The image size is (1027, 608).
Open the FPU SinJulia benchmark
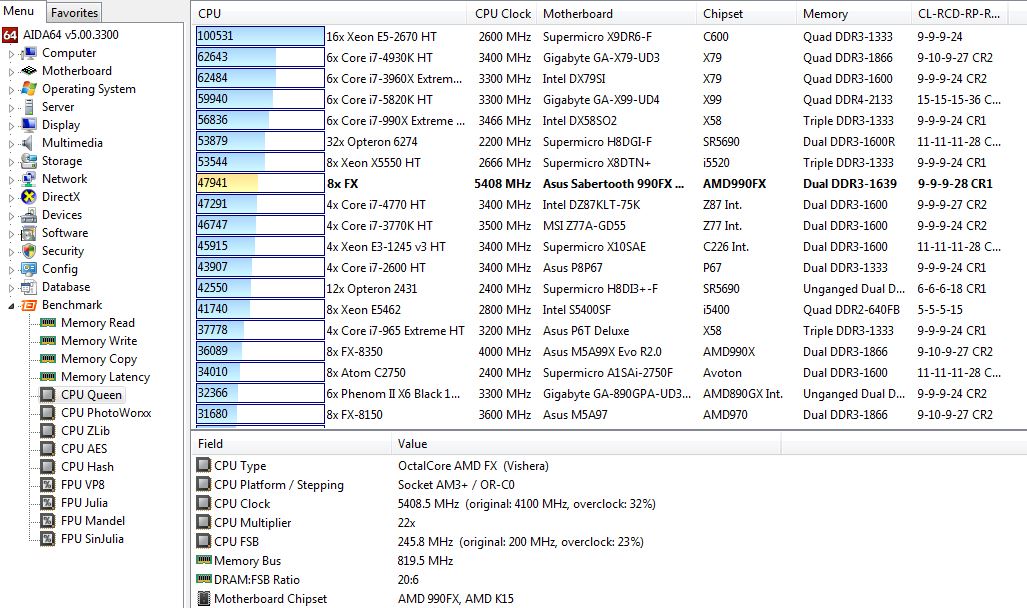pos(92,539)
